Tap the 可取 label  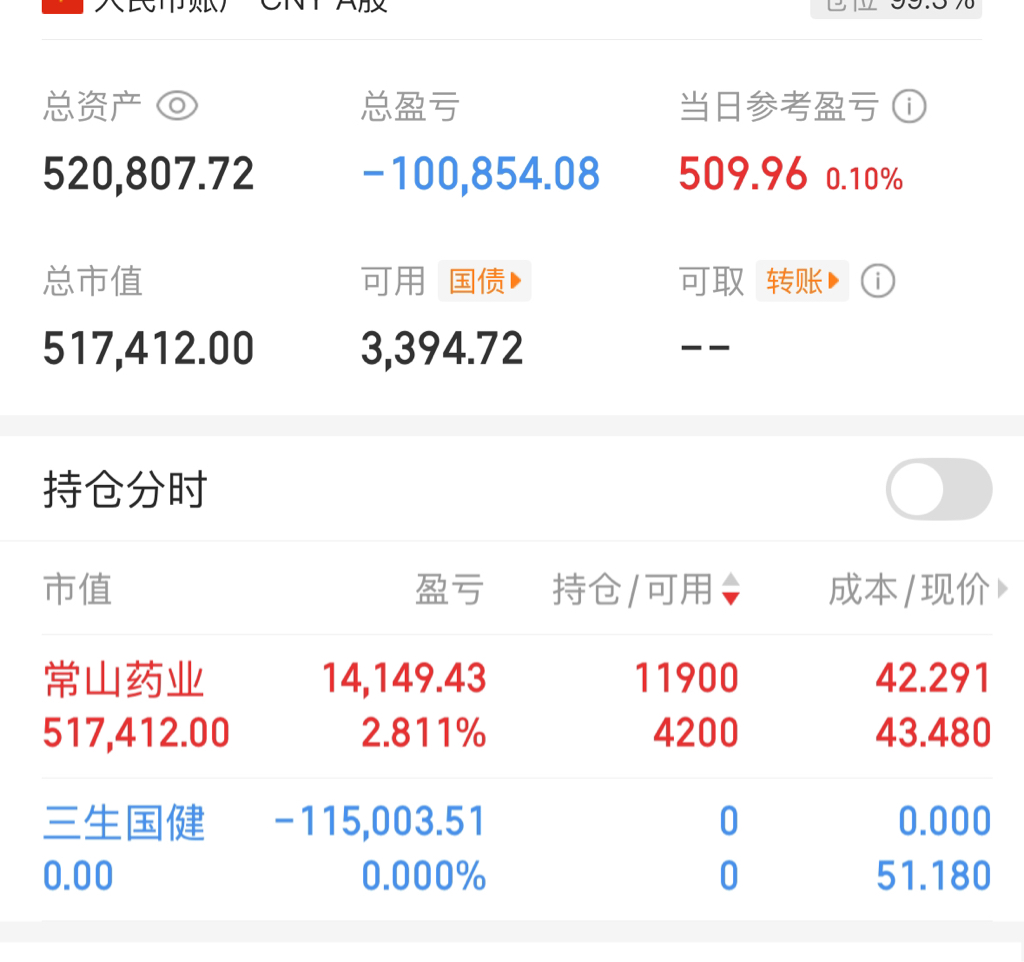(712, 281)
